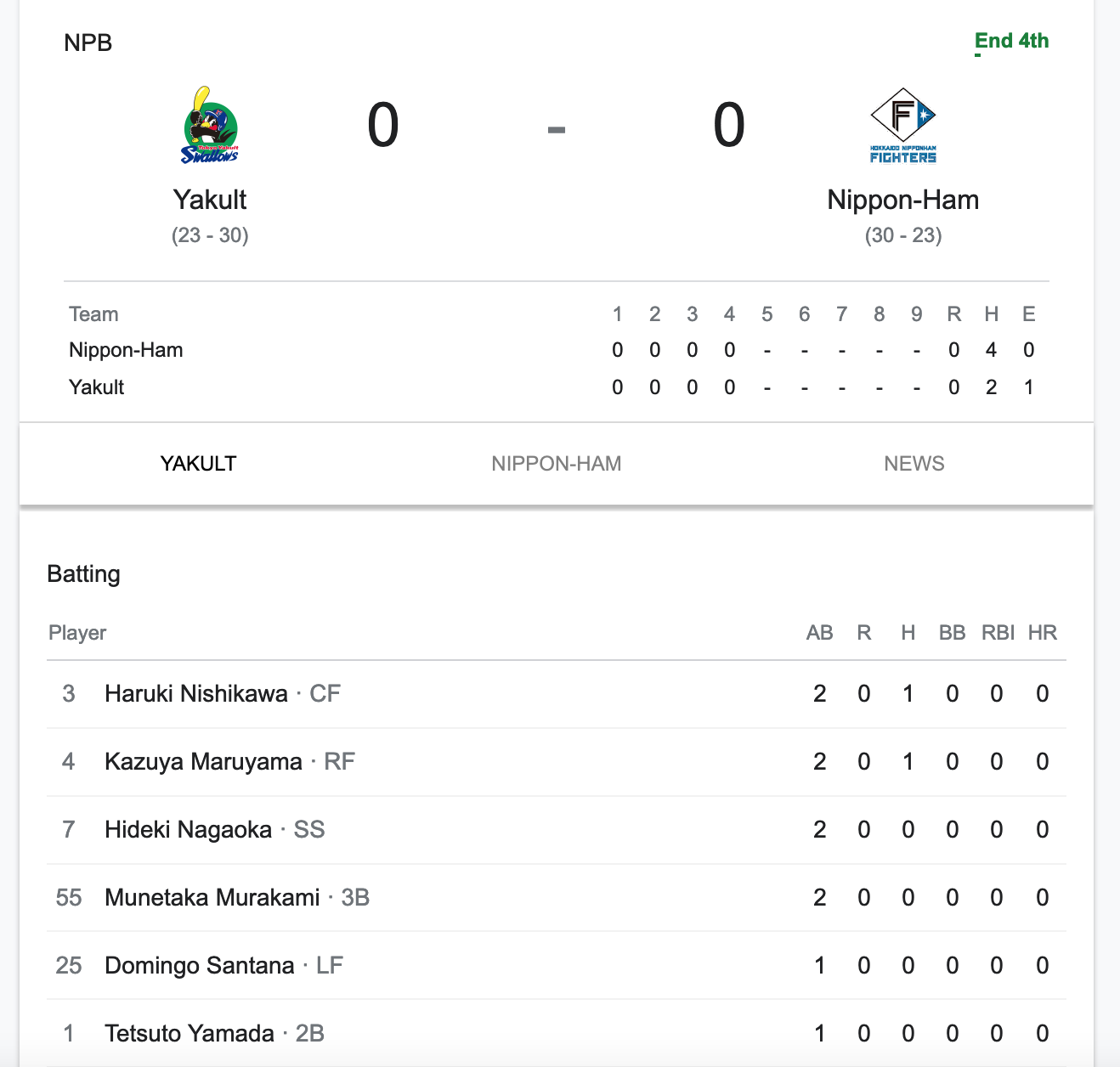Click the Batting section heading
The width and height of the screenshot is (1120, 1067).
click(83, 574)
